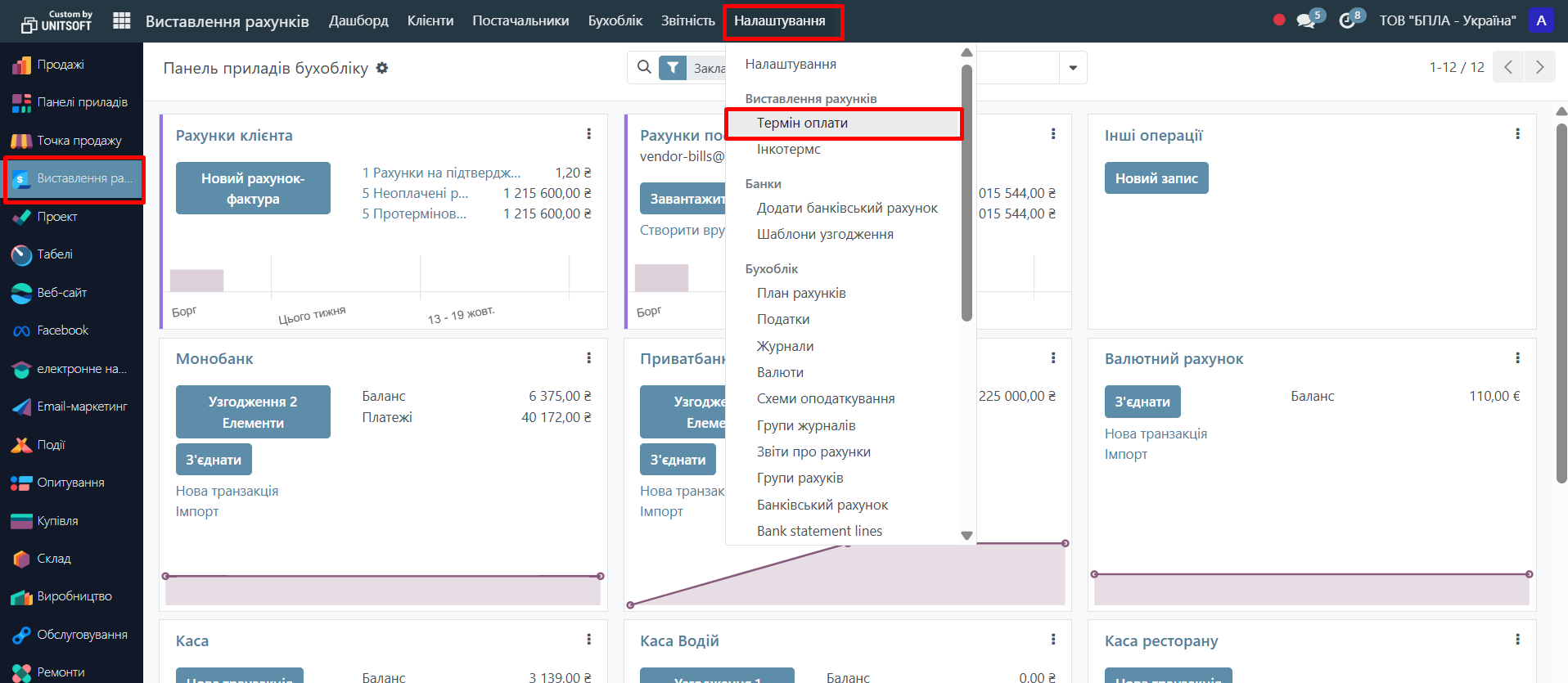Click the Новий запис button
1568x683 pixels.
pos(1156,178)
